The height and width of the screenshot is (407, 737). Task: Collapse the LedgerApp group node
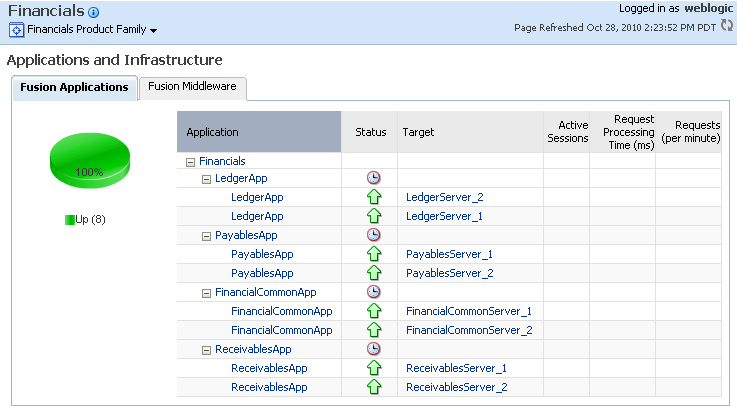pos(206,180)
